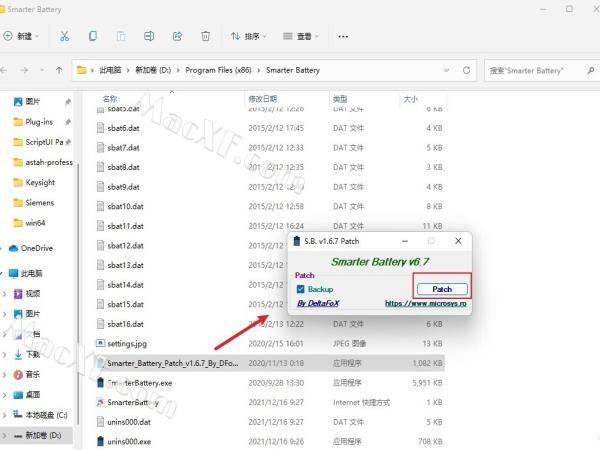Open Keysight folder in sidebar
Viewport: 600px width, 450px height.
(x=40, y=183)
